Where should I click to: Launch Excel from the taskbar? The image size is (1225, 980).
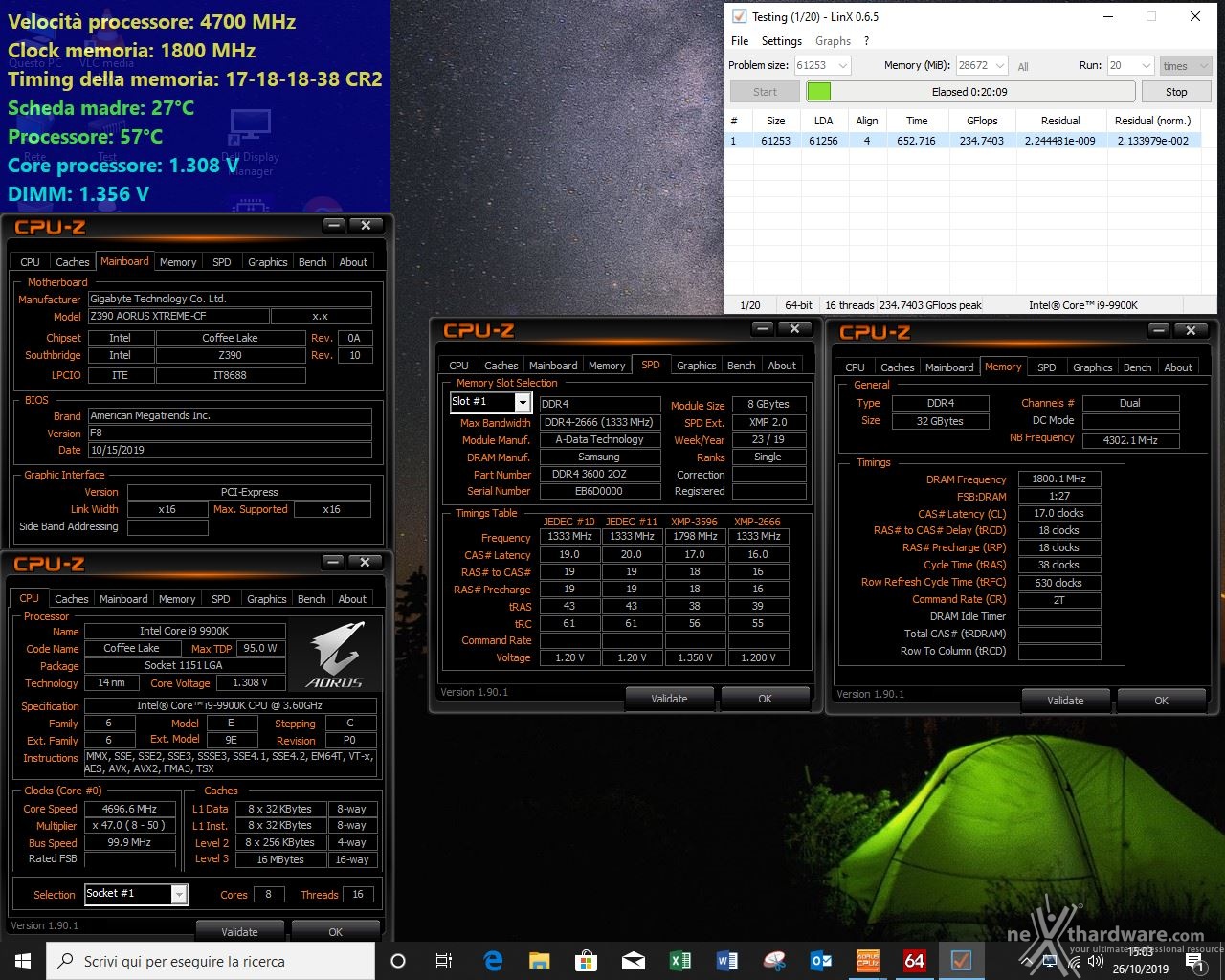point(679,961)
